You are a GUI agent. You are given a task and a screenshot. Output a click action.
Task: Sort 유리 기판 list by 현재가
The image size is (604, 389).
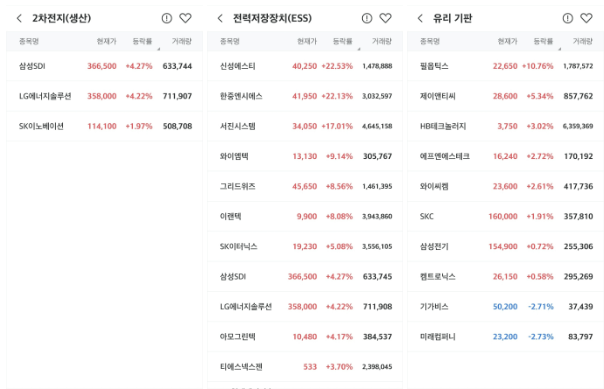click(507, 41)
